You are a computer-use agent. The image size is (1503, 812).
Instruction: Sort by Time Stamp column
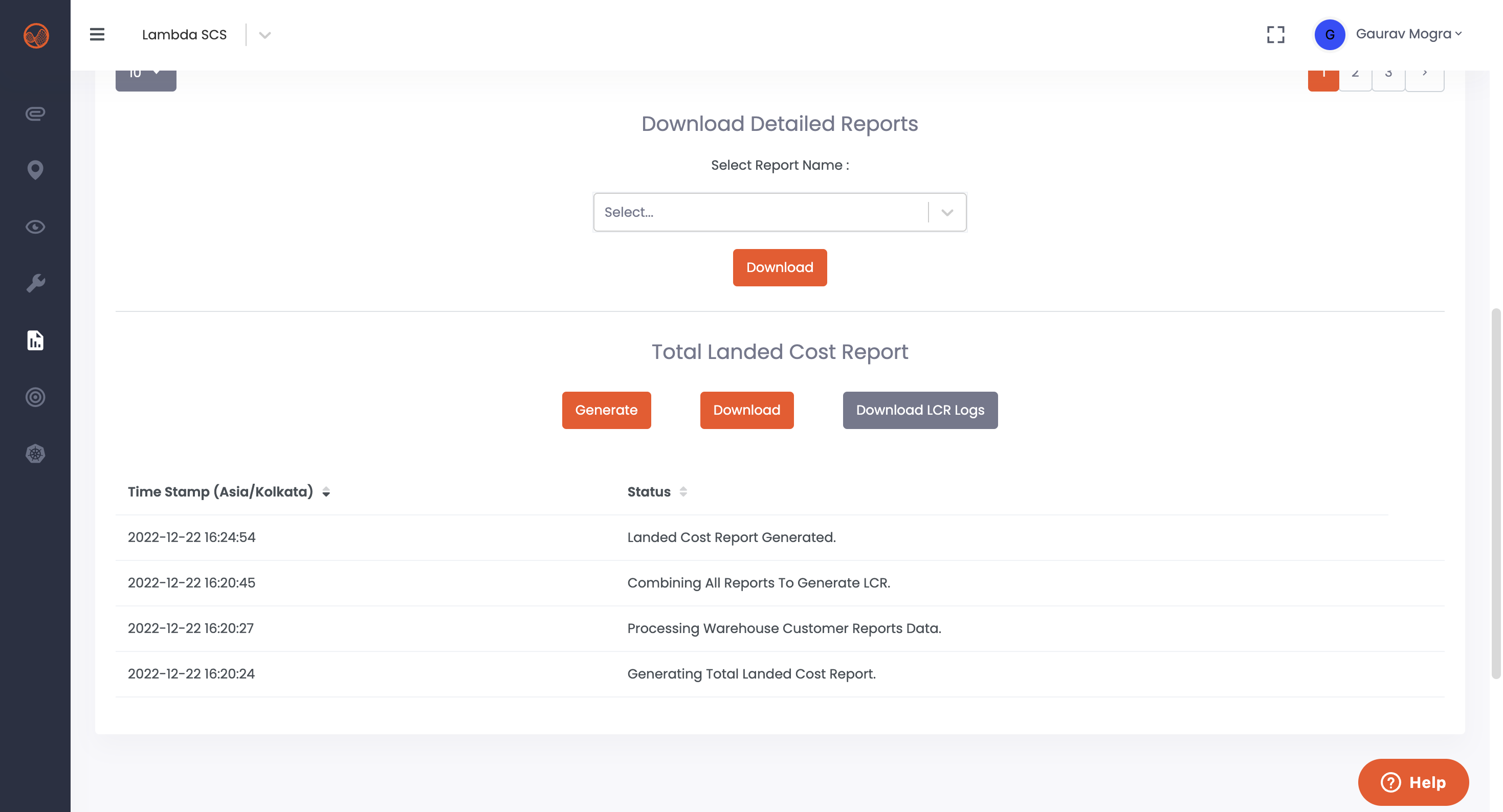[x=326, y=492]
